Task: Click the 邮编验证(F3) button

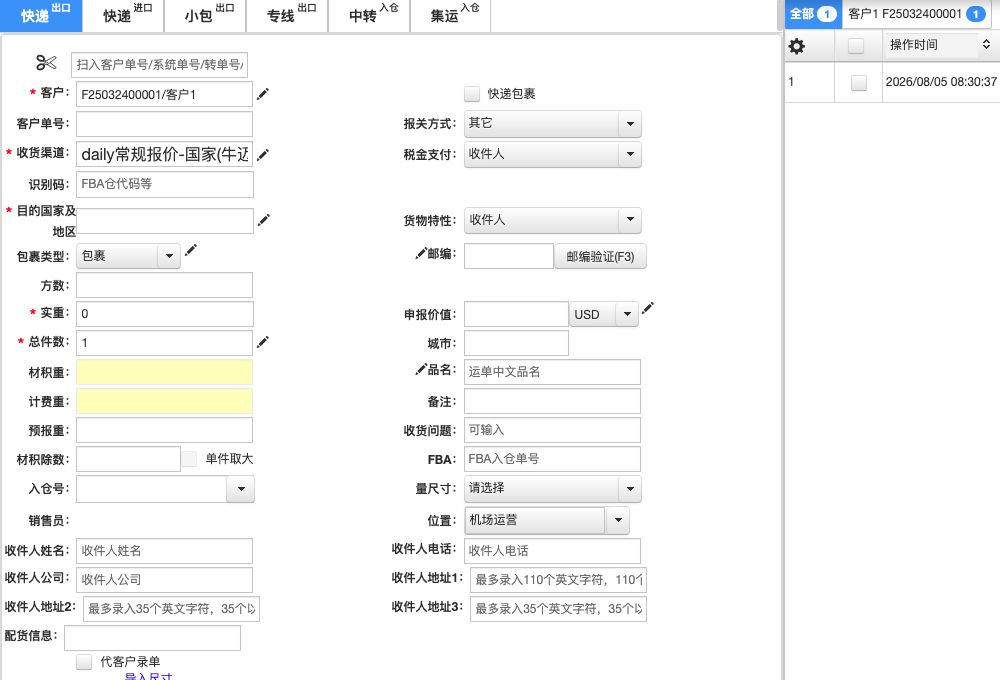Action: tap(600, 256)
